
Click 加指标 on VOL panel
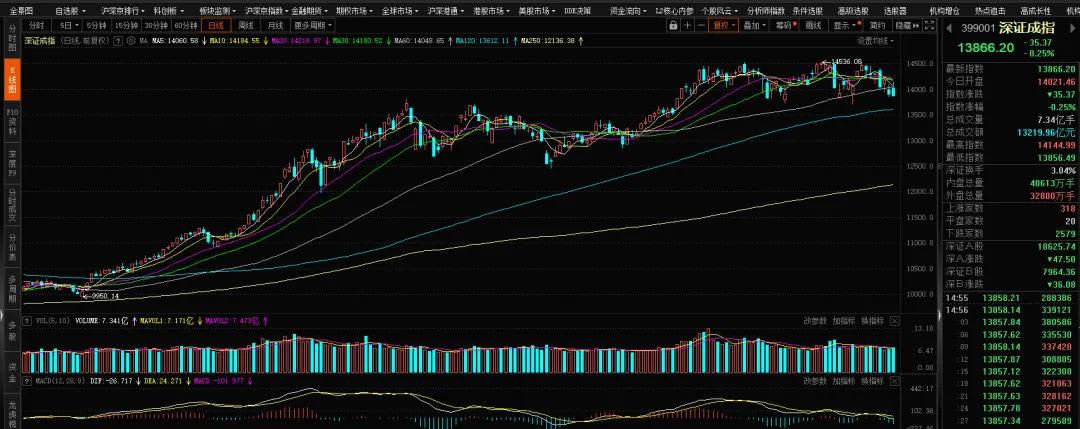[844, 321]
